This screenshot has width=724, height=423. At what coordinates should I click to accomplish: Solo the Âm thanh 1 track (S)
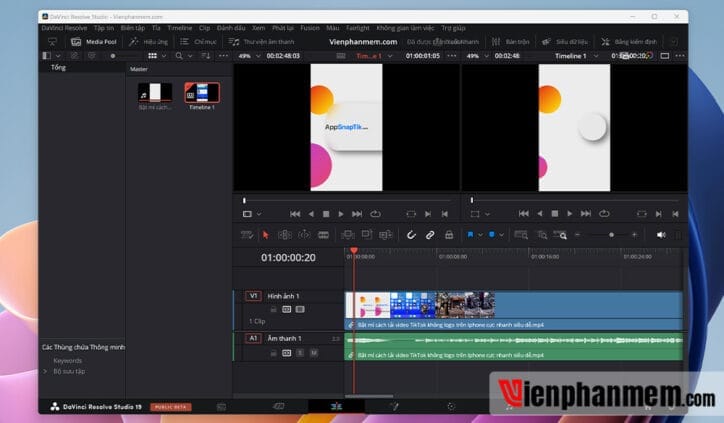[x=300, y=353]
